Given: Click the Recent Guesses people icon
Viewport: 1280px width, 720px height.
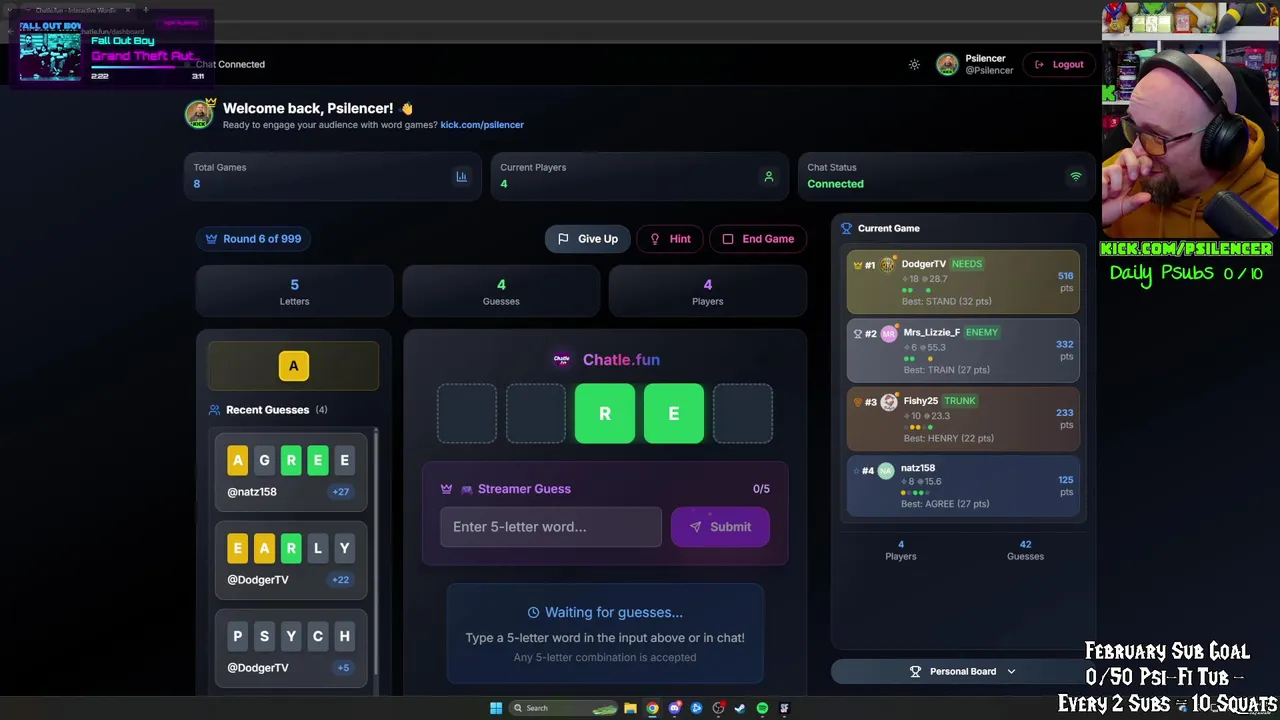Looking at the screenshot, I should pyautogui.click(x=214, y=410).
